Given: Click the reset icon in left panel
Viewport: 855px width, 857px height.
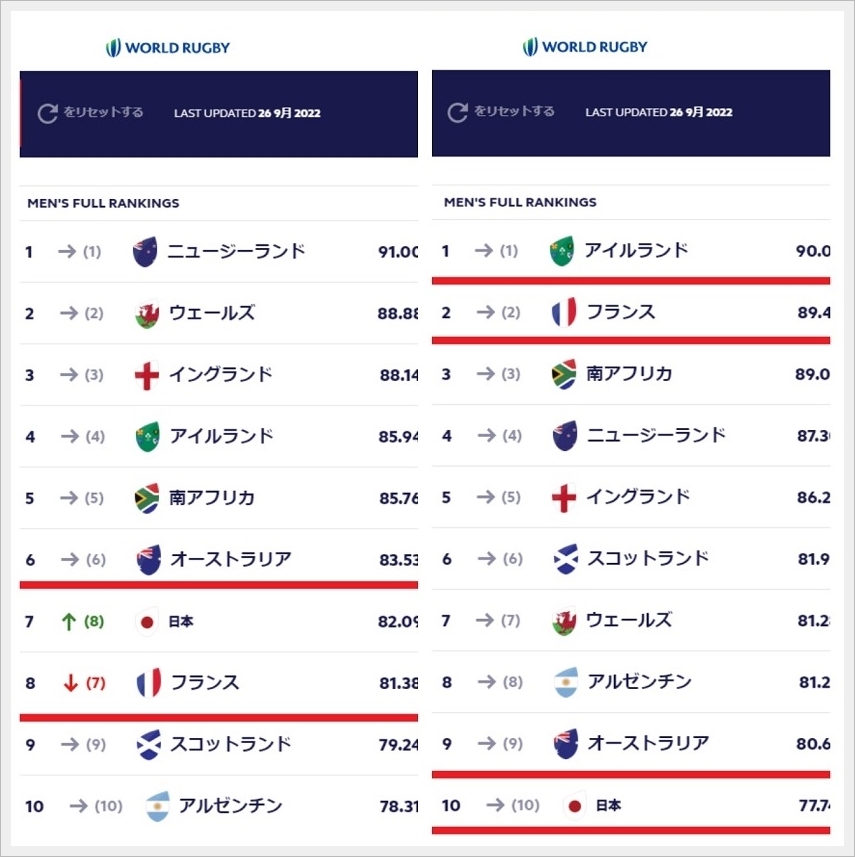Looking at the screenshot, I should click(47, 113).
